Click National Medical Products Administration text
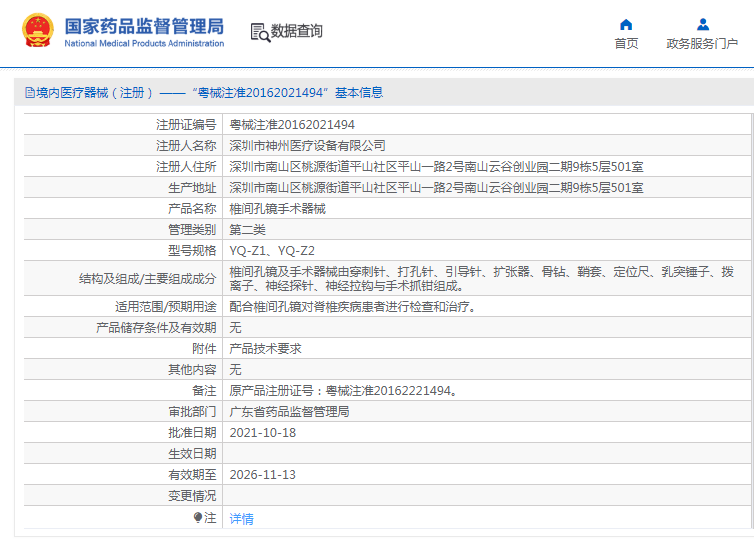The width and height of the screenshot is (754, 540). pos(144,43)
